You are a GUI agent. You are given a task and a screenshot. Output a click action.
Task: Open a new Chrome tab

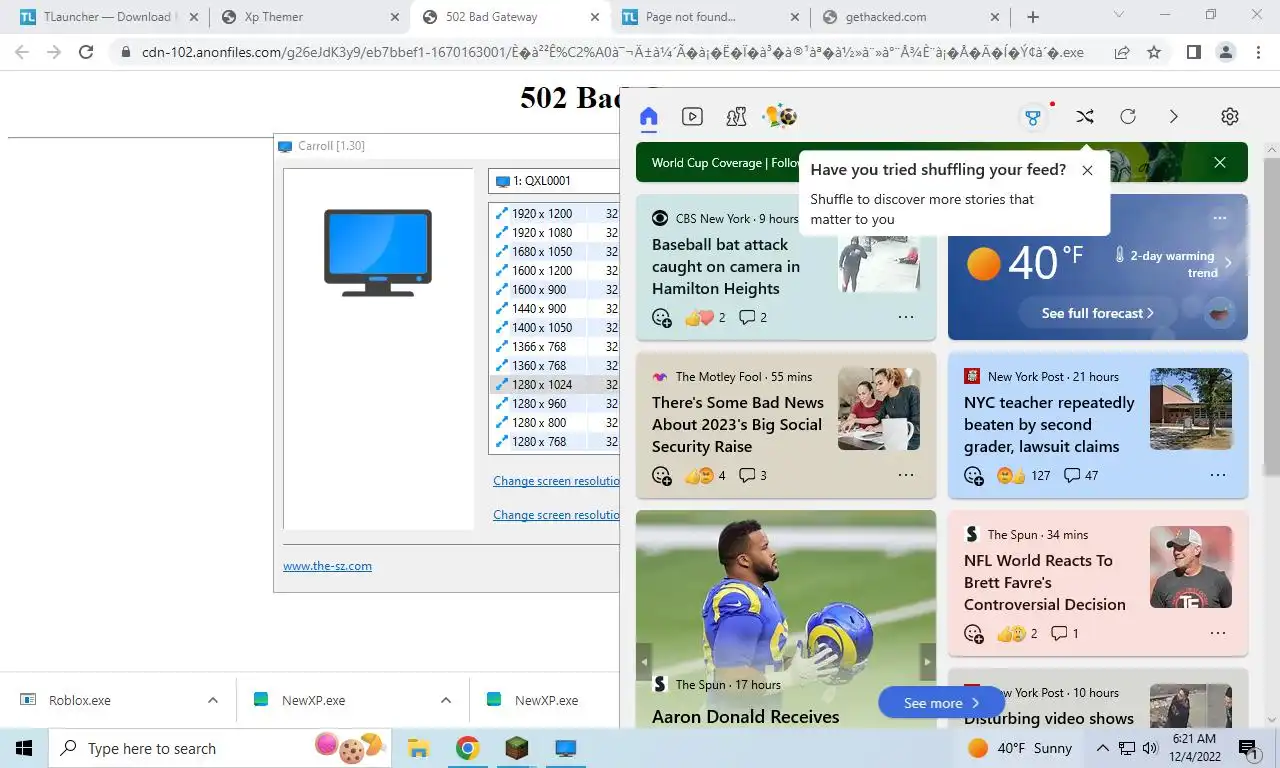(x=1033, y=17)
